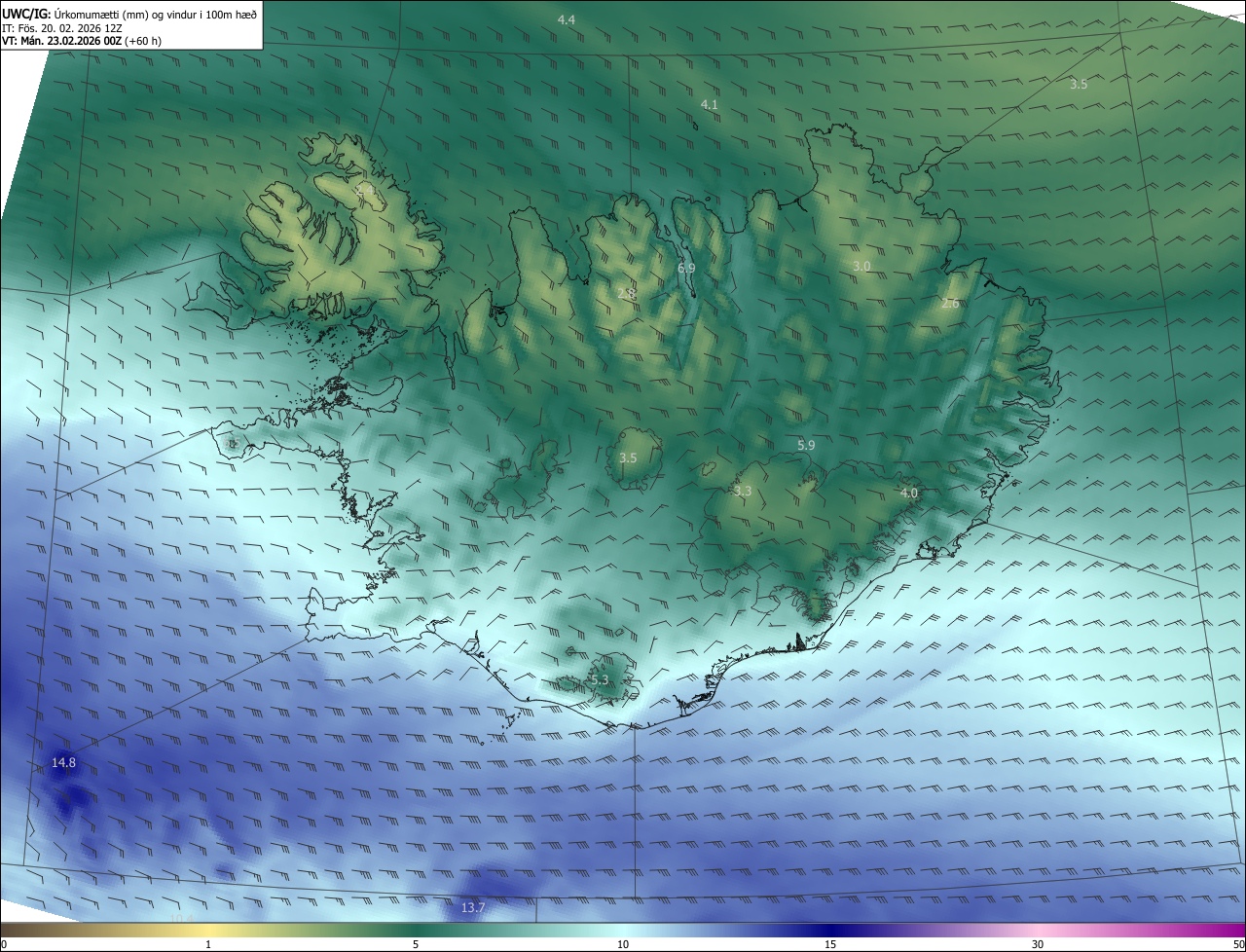This screenshot has width=1246, height=952.
Task: Click the 3.5 value label in the northeast sea
Action: click(1079, 85)
